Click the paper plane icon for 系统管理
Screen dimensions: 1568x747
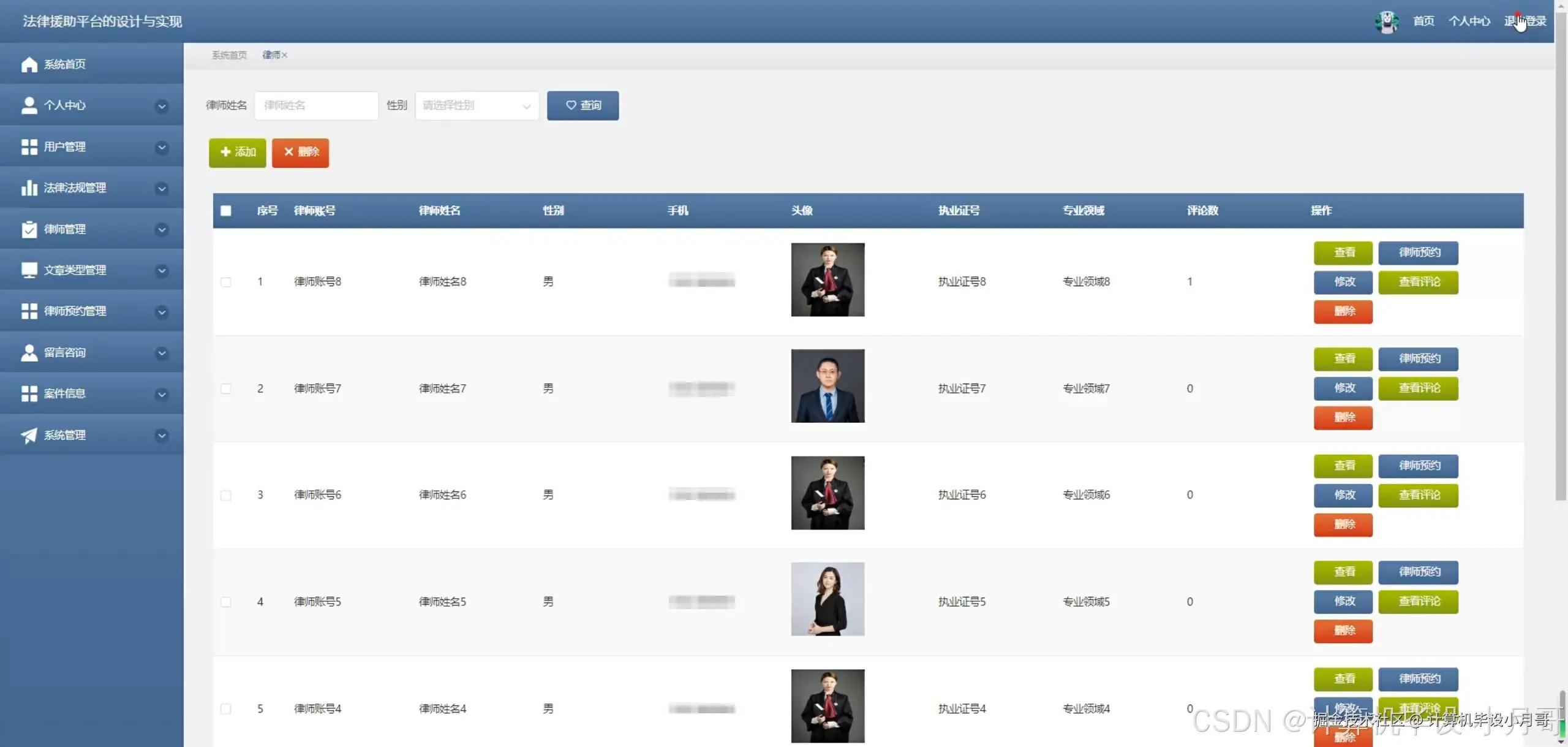[x=29, y=435]
